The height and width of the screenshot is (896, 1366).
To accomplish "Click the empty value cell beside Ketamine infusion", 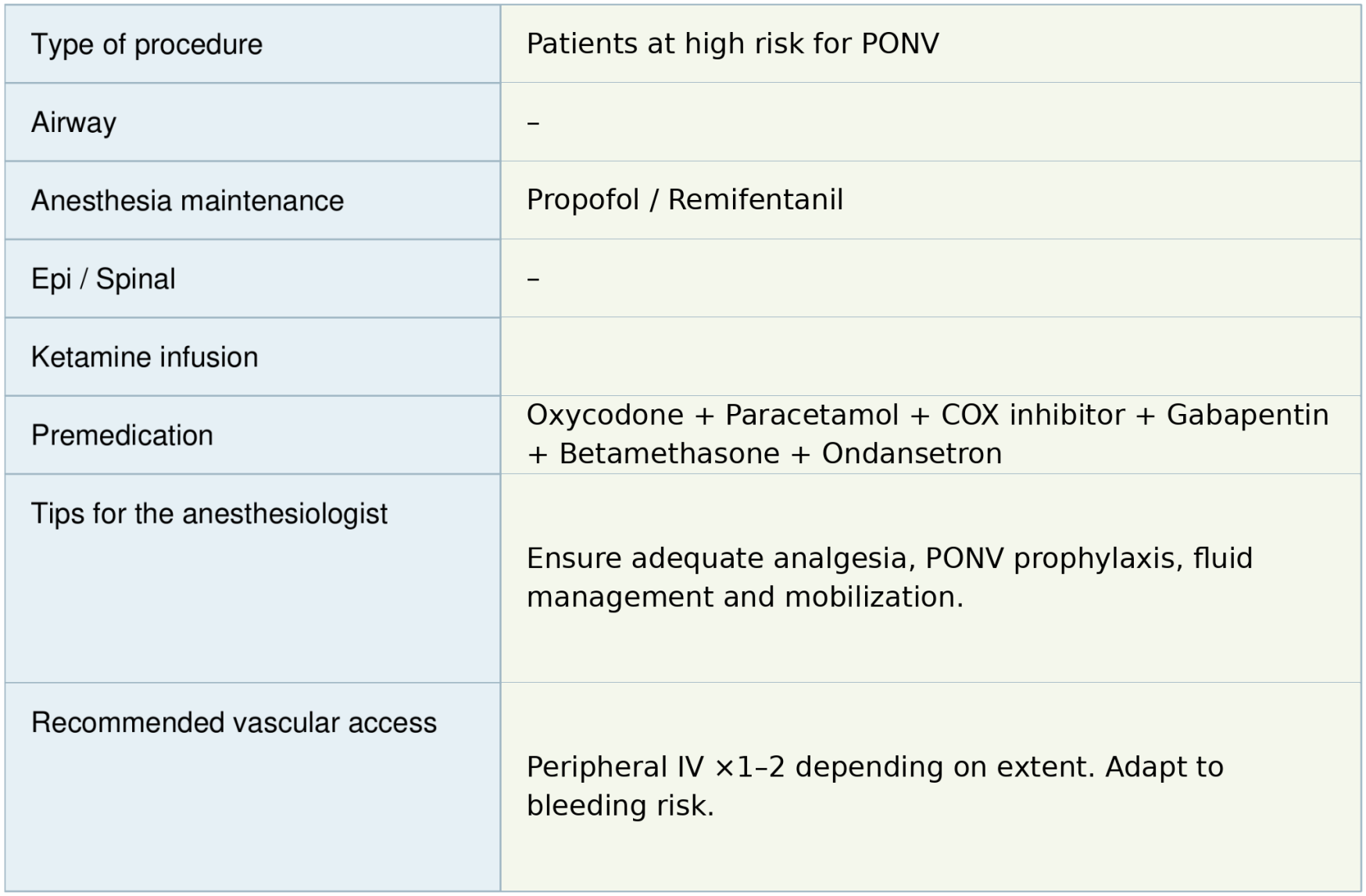I will pyautogui.click(x=930, y=356).
